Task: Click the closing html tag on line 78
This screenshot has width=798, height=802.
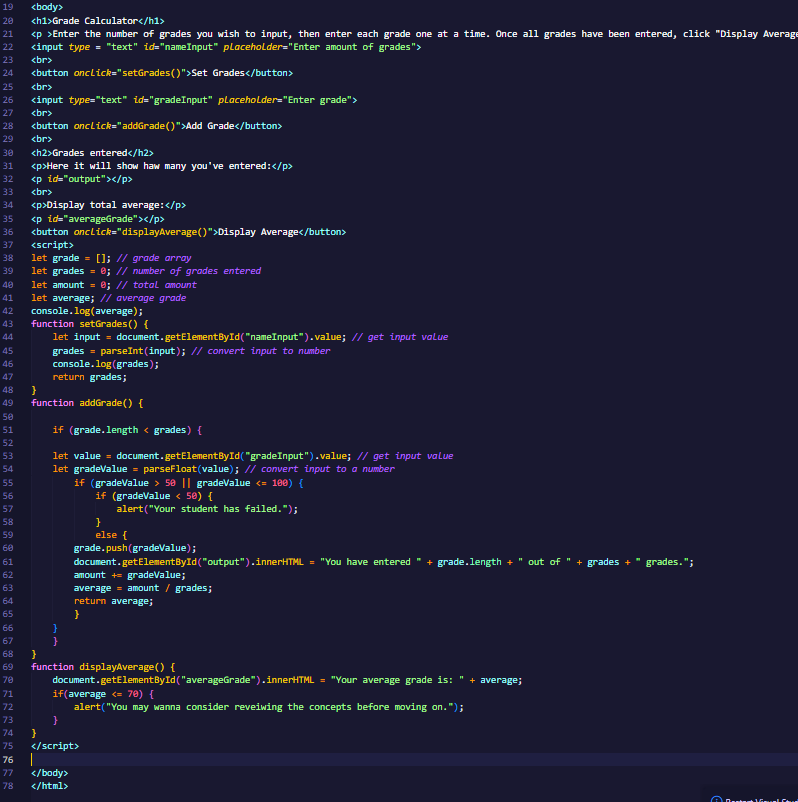Action: [50, 786]
